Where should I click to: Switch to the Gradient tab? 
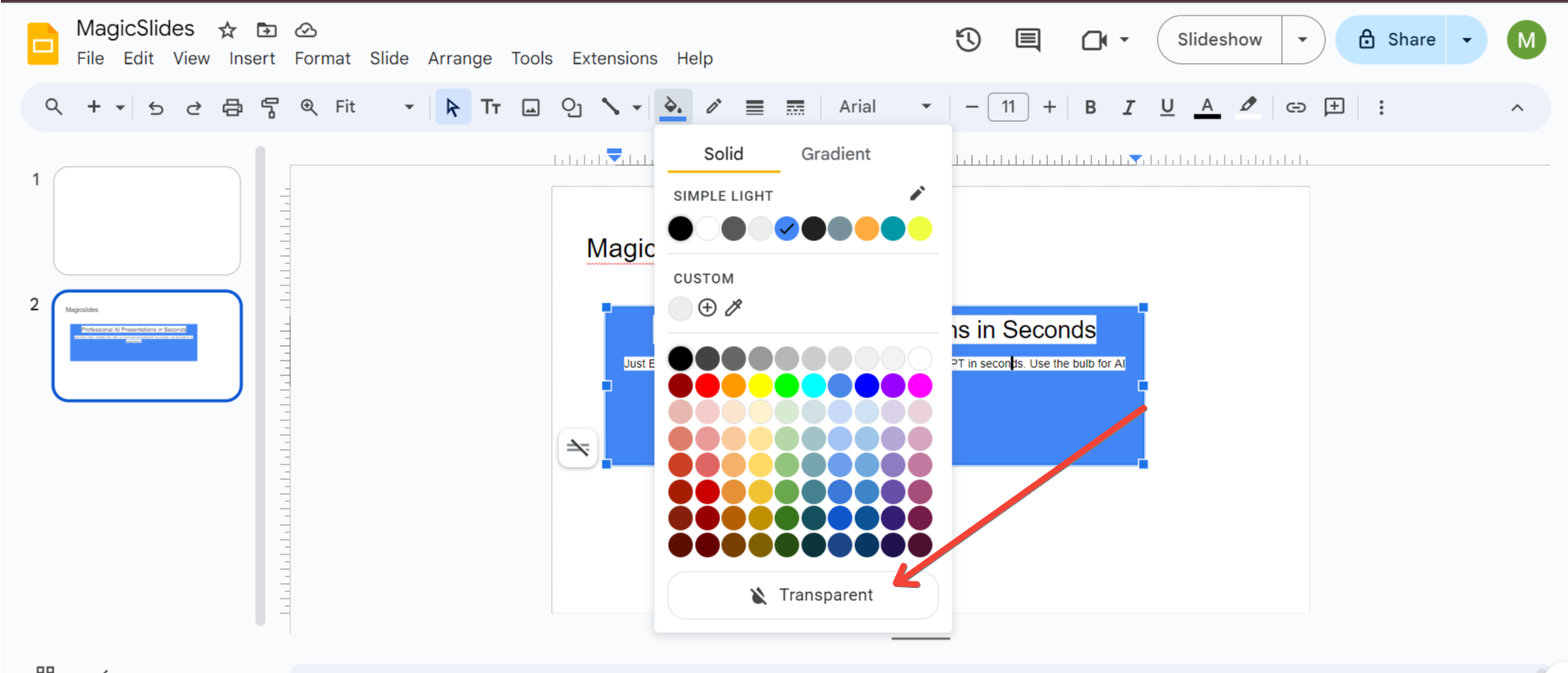coord(835,154)
